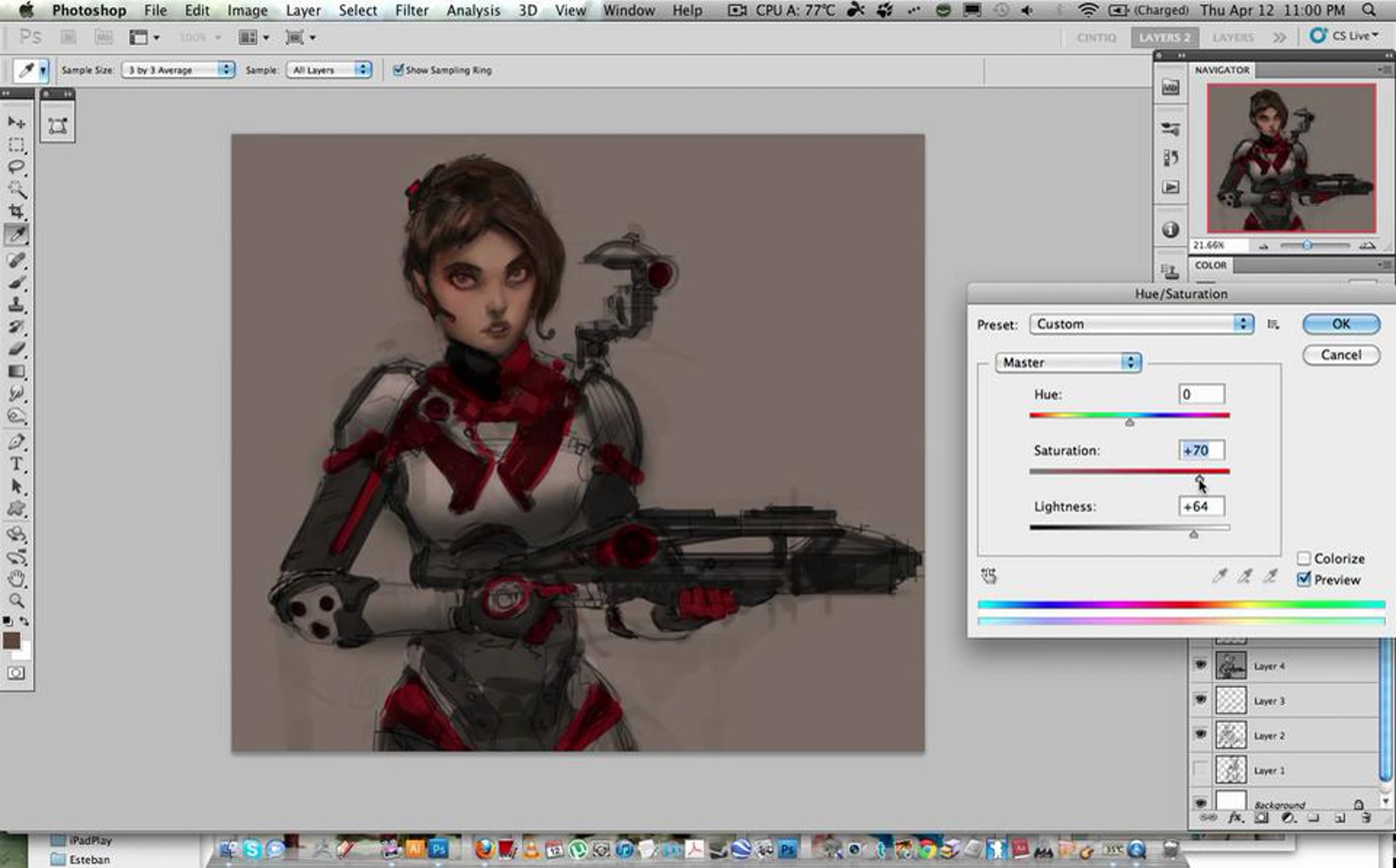Open the Image menu

coord(247,10)
